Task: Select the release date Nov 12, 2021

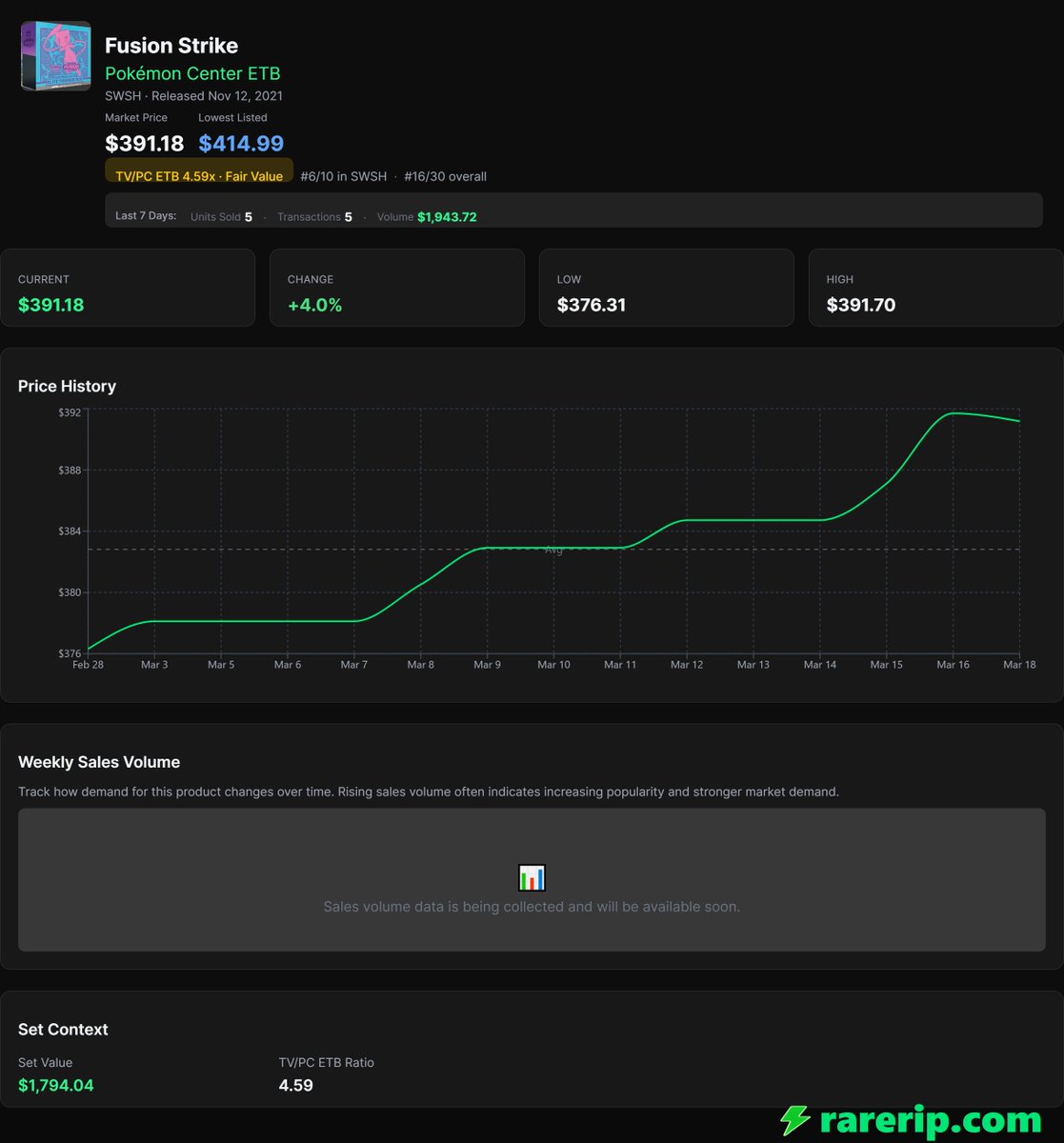Action: pyautogui.click(x=245, y=96)
